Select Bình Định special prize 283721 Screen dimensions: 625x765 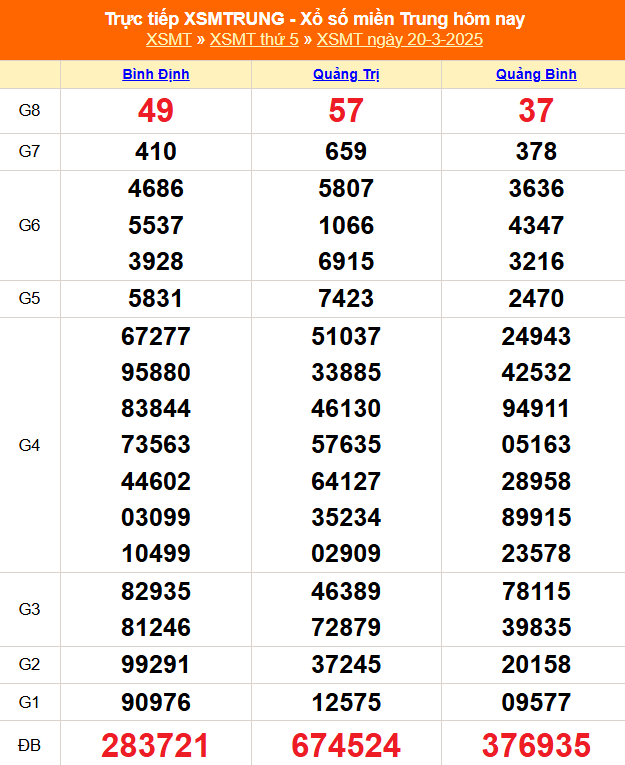156,745
